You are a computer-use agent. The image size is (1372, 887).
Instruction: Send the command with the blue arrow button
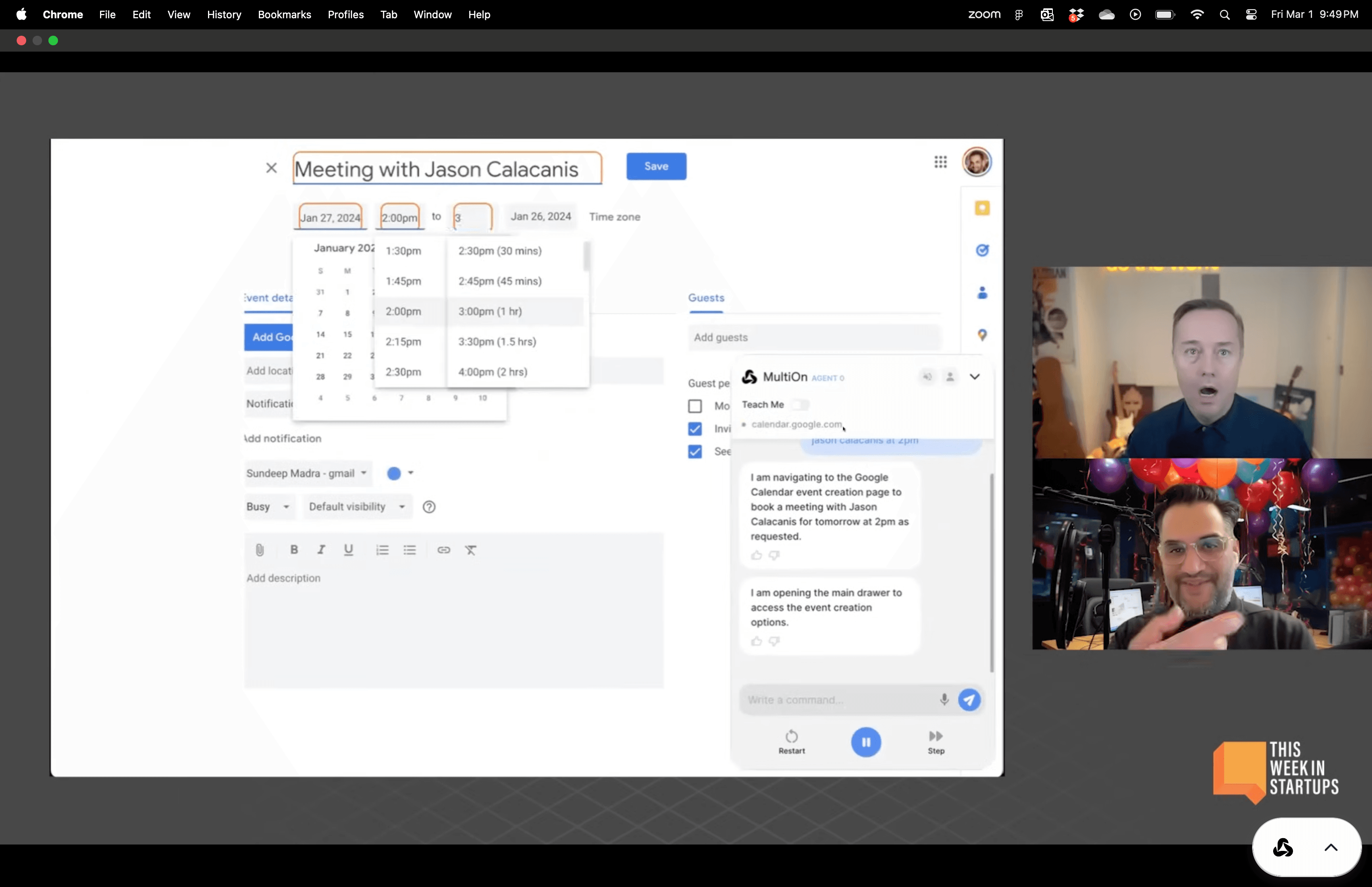coord(969,700)
